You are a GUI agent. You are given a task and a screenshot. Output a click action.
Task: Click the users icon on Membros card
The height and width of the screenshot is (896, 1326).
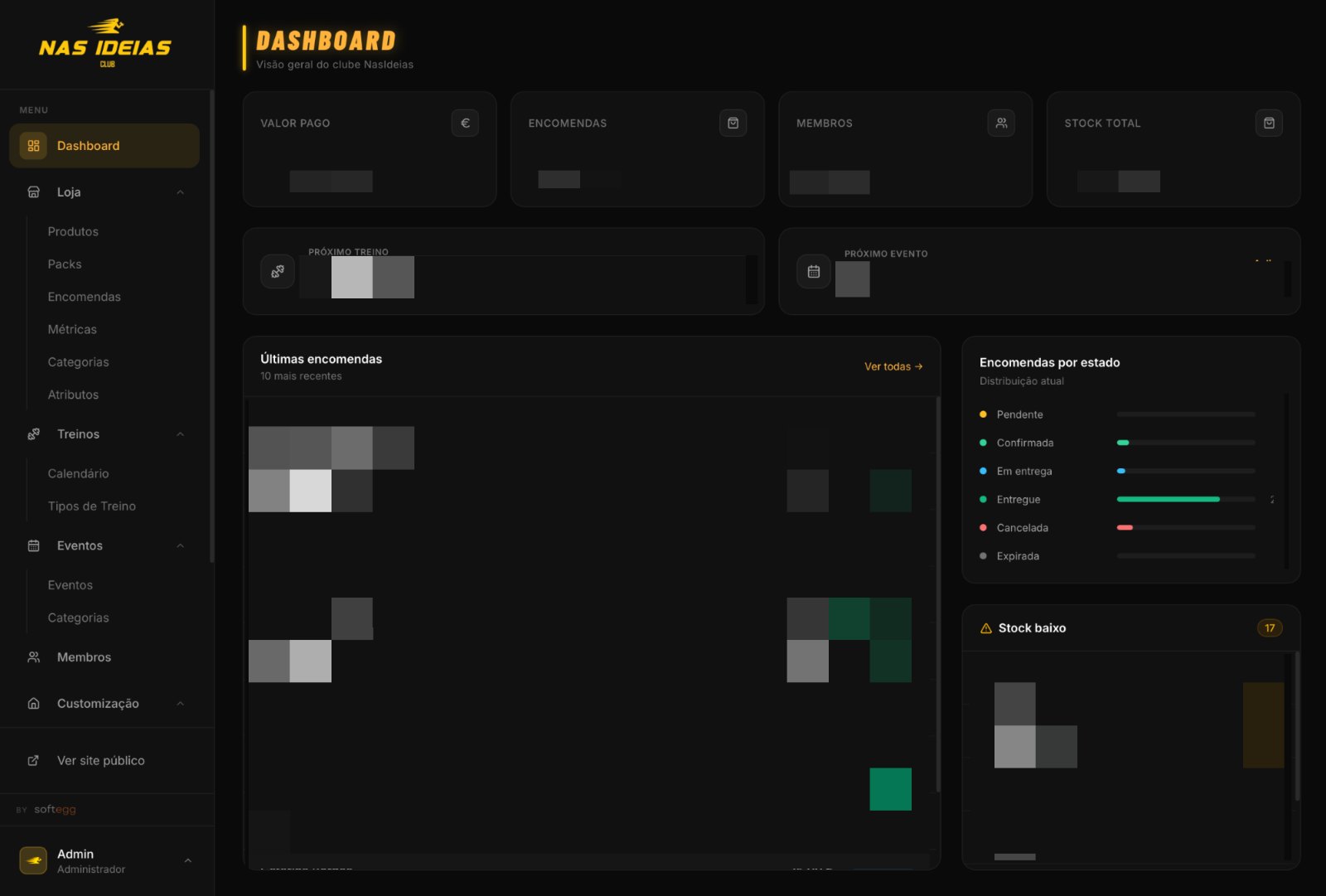1001,123
